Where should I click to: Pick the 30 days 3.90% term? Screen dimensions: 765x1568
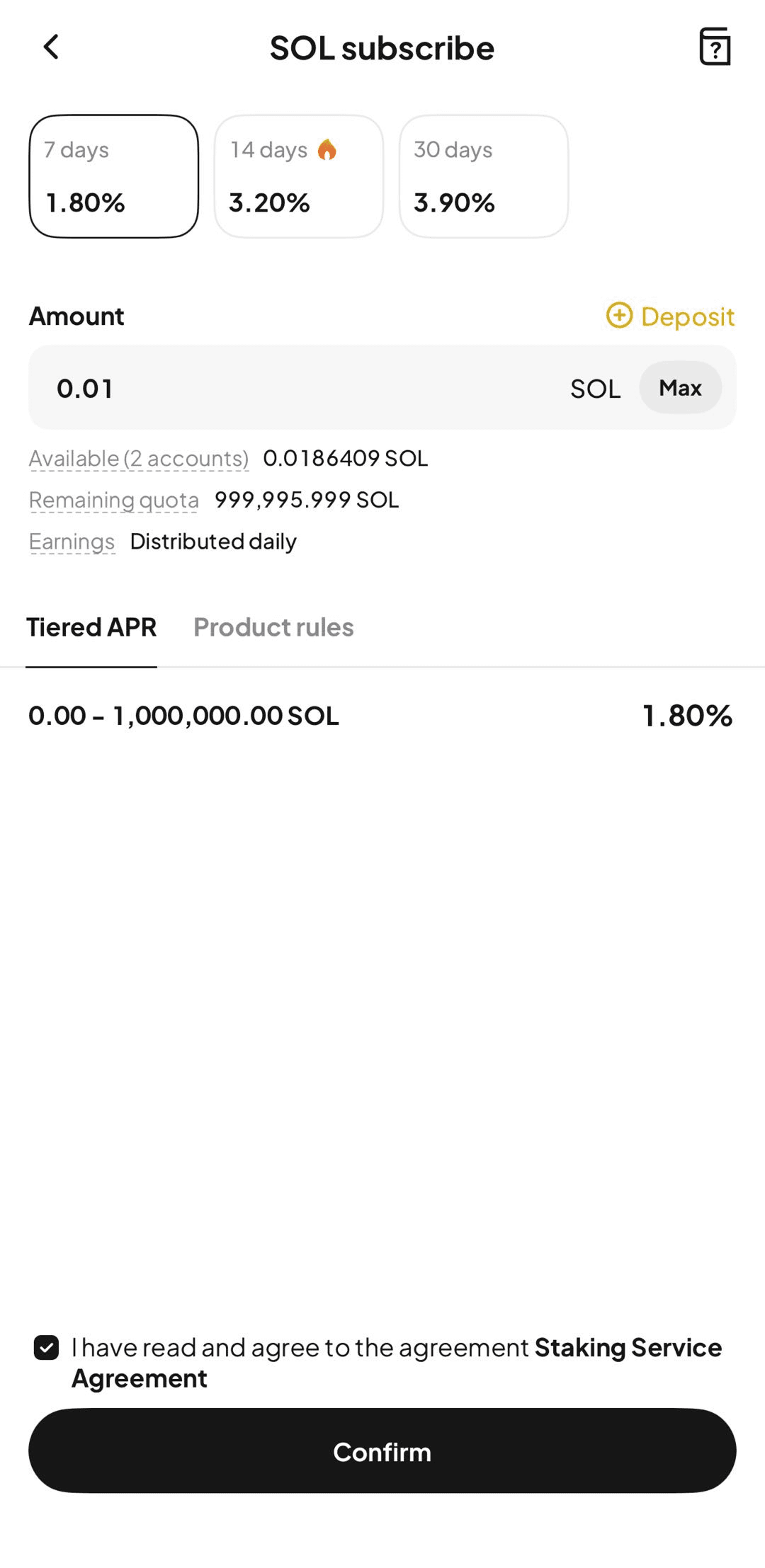tap(483, 177)
